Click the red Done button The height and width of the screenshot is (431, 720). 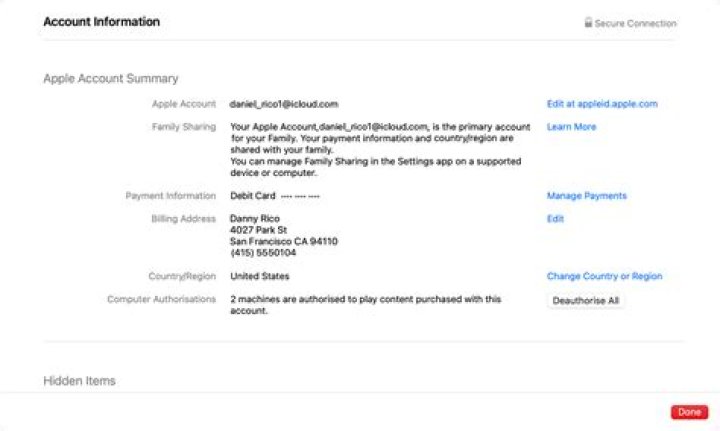coord(689,412)
